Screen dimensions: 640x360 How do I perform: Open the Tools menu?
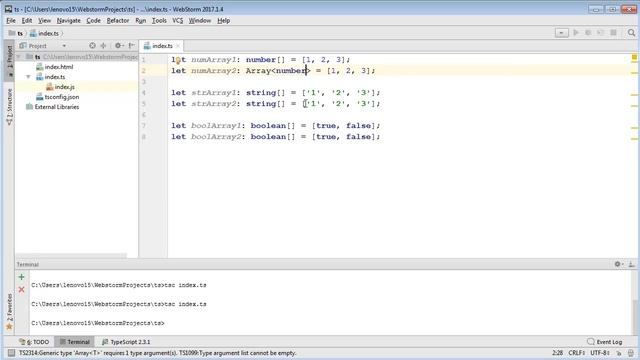tap(159, 20)
